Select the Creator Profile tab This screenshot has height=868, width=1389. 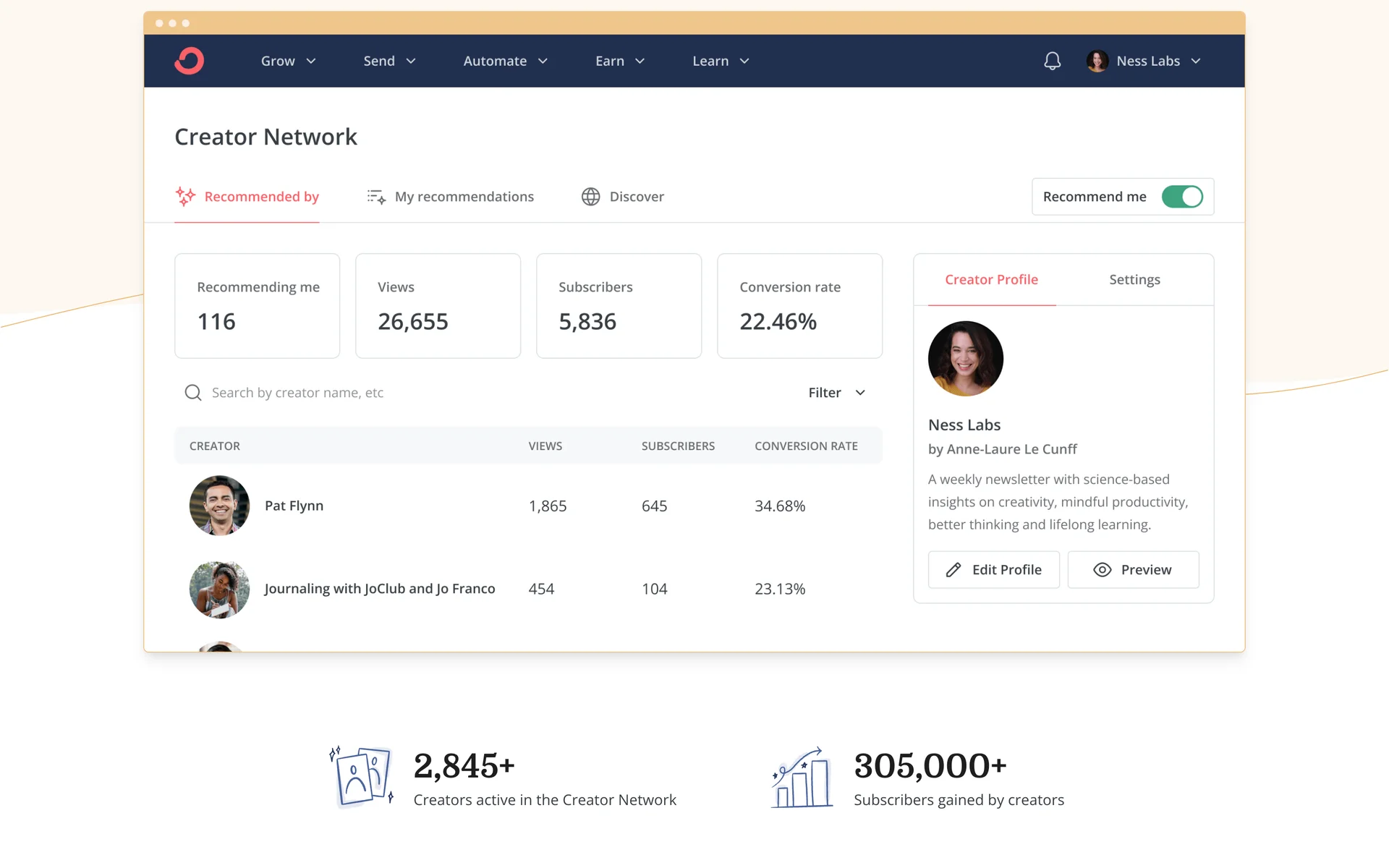point(991,280)
